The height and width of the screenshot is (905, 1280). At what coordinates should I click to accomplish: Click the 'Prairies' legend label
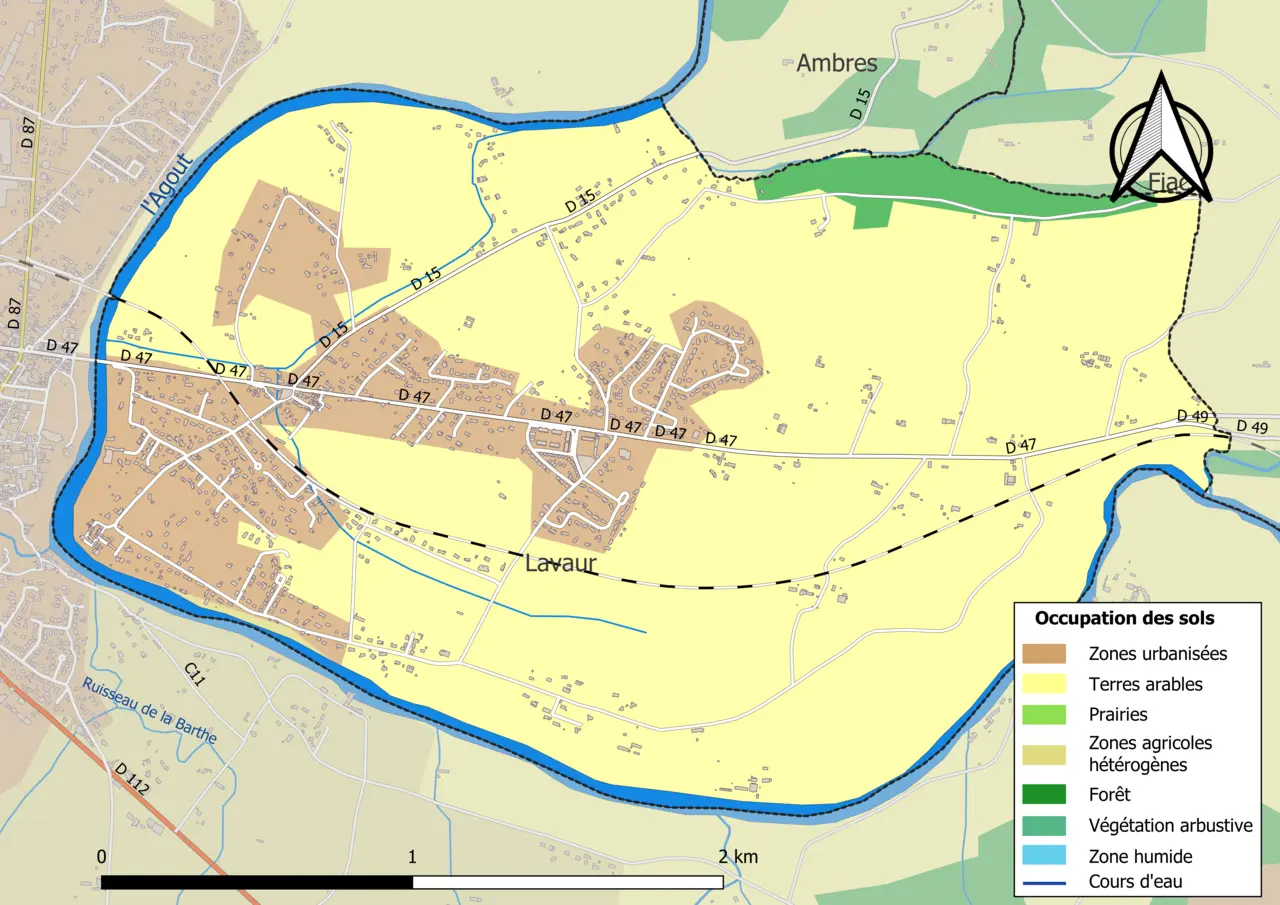(1118, 715)
